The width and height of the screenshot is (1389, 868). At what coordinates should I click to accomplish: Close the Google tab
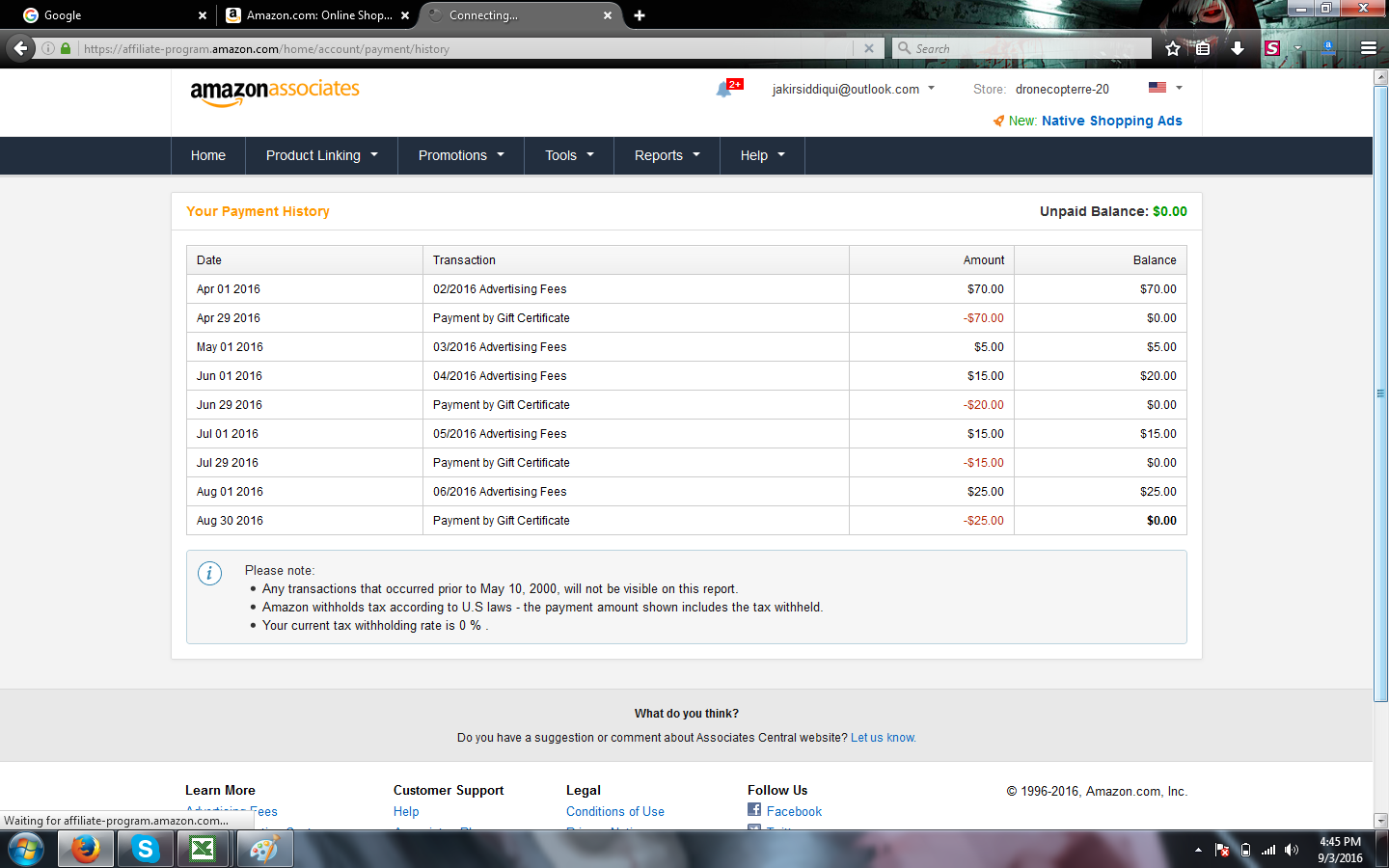point(203,15)
